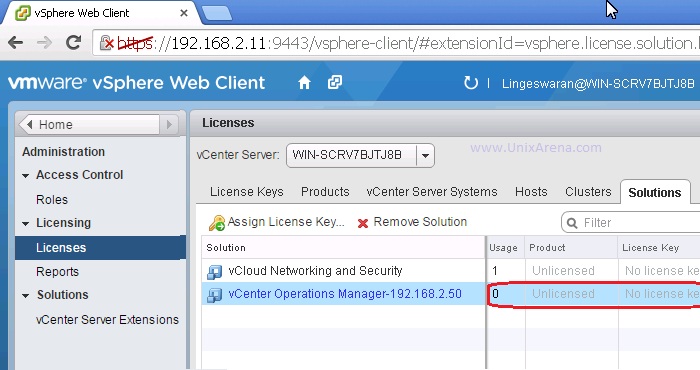Click Assign License Key button
This screenshot has height=370, width=700.
click(x=276, y=222)
